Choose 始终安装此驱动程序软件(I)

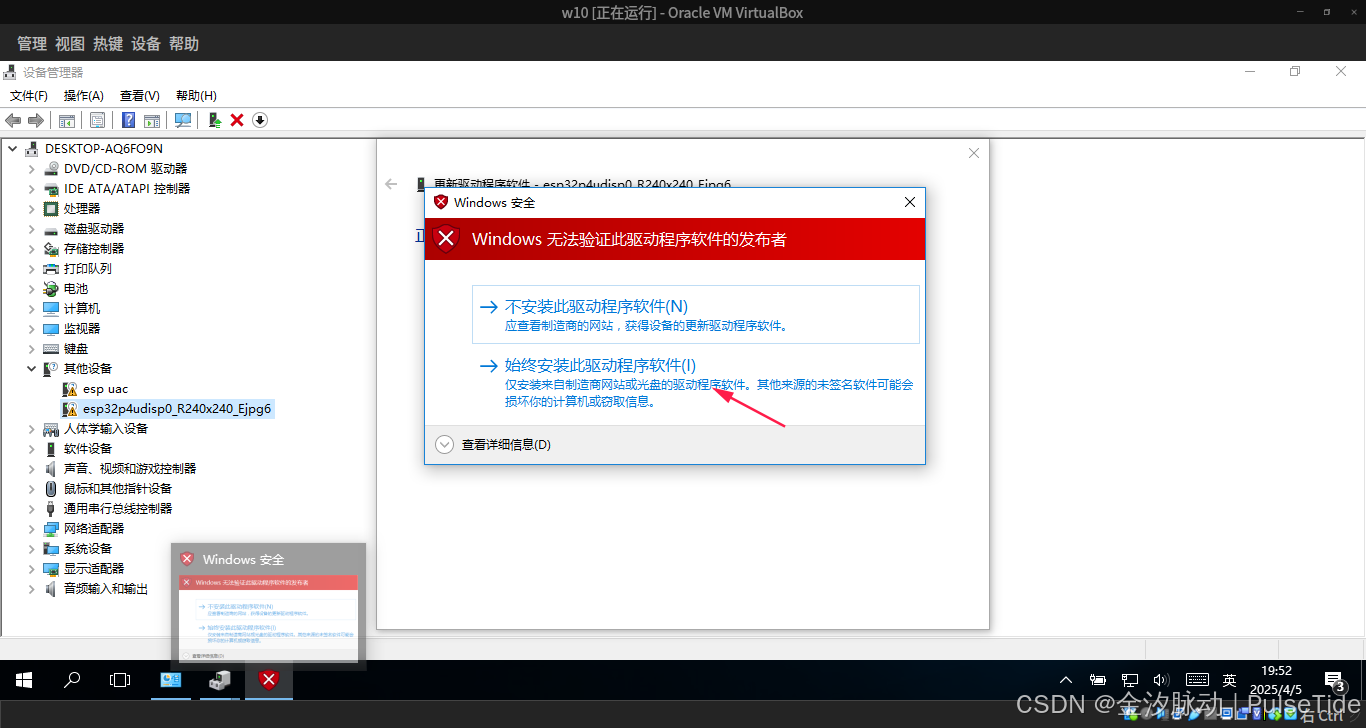click(x=695, y=382)
